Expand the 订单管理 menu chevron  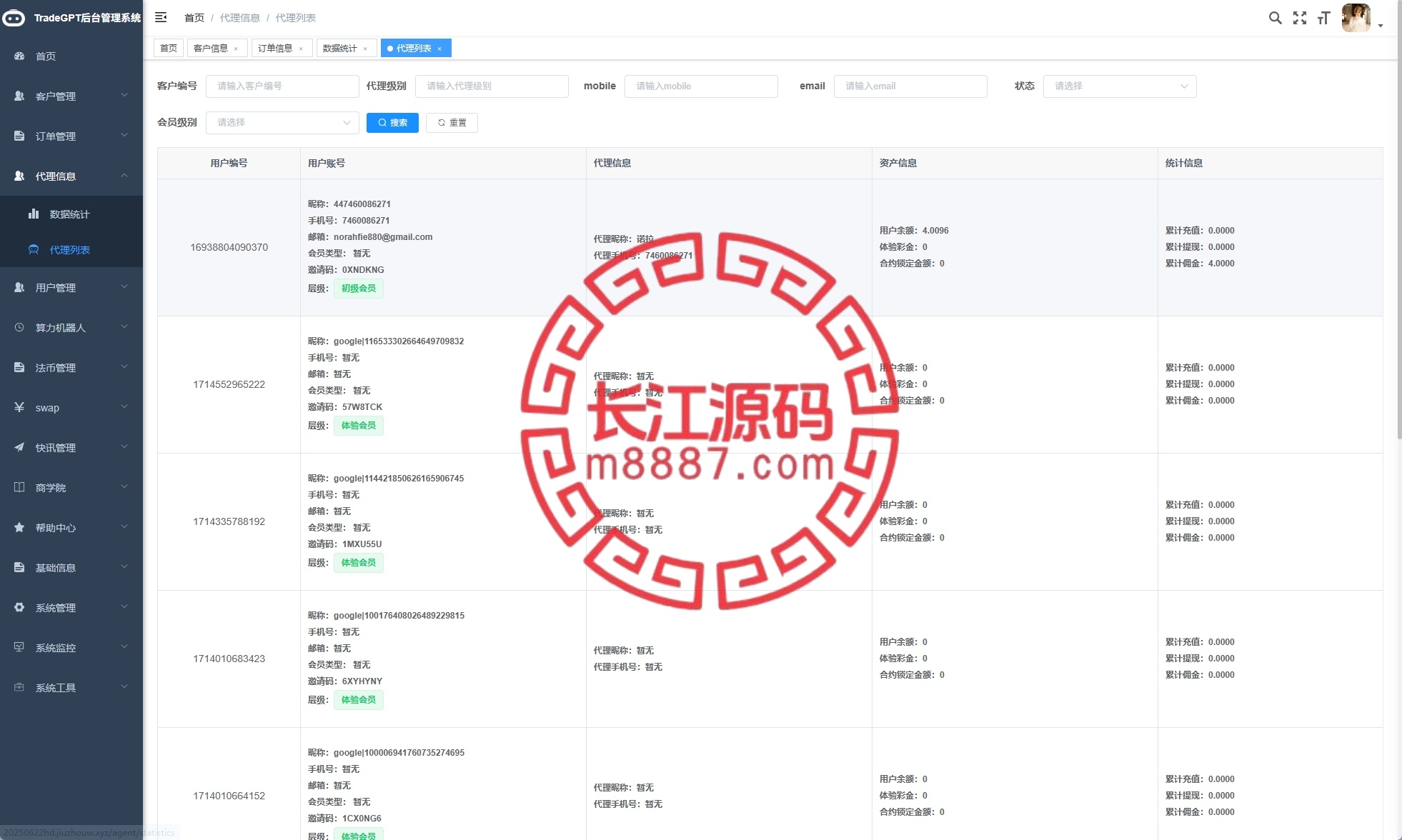pos(124,136)
